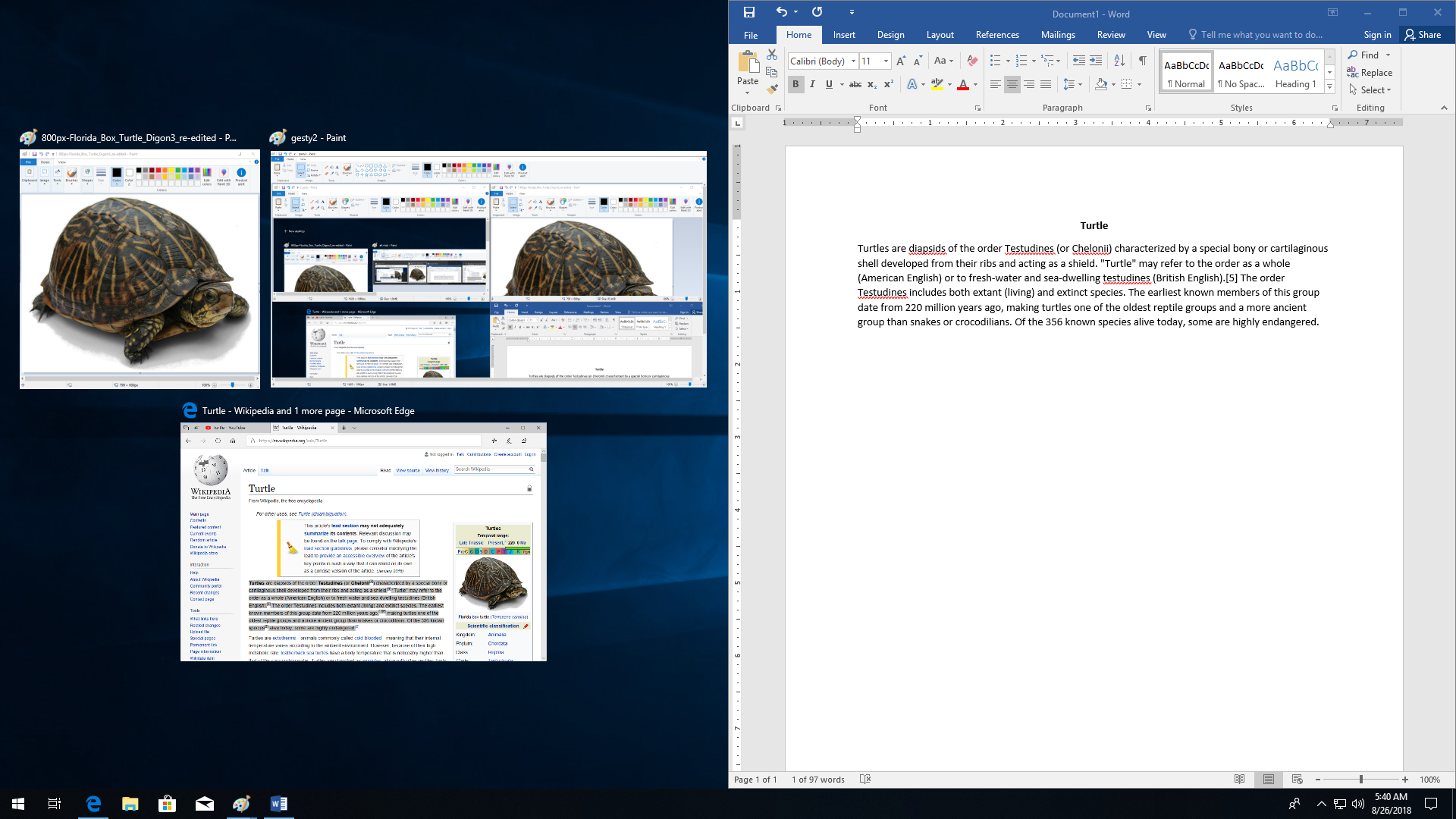
Task: Toggle bold formatting
Action: [x=795, y=84]
